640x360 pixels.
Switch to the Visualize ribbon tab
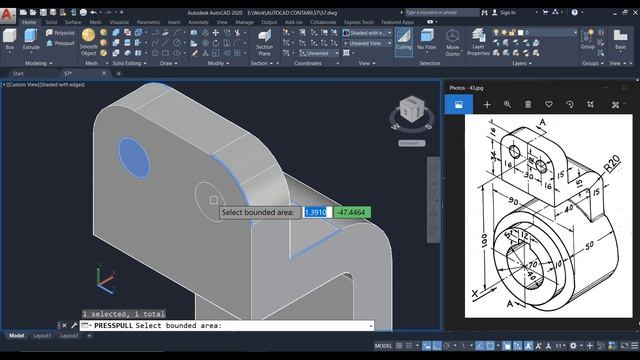119,22
